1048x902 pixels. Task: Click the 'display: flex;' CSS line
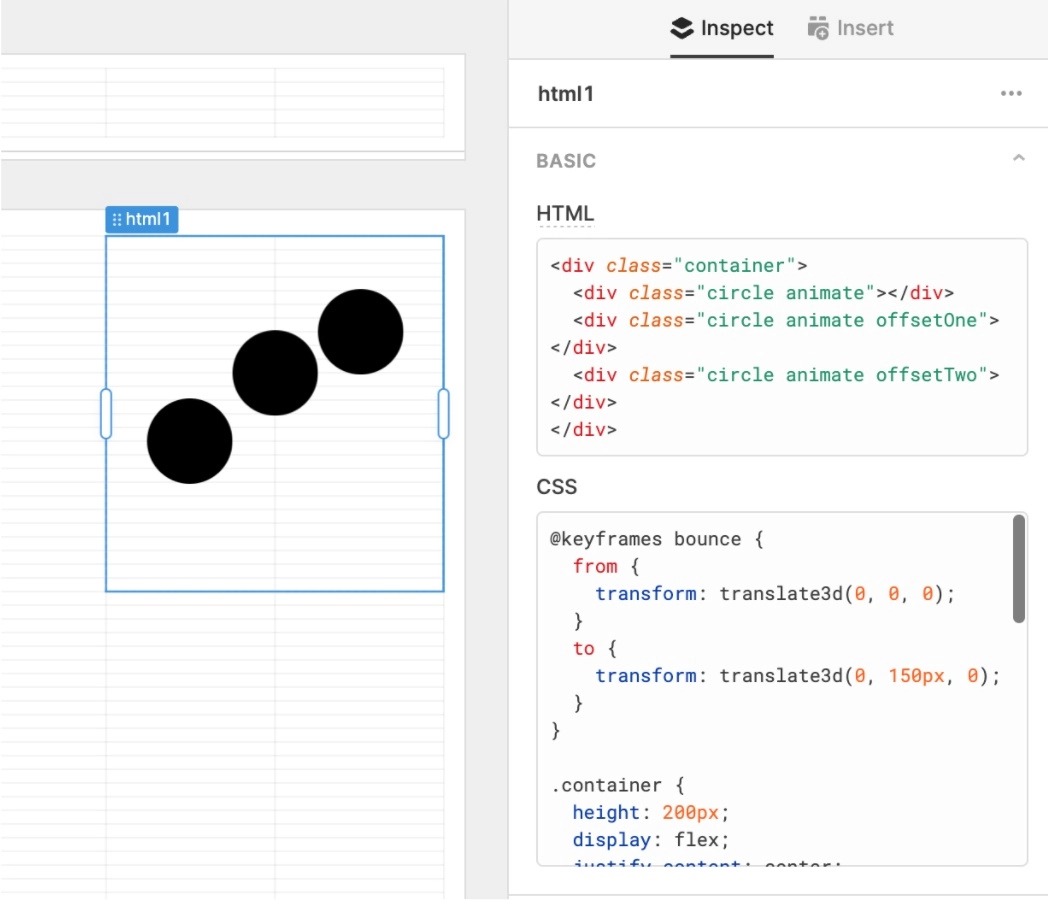coord(650,840)
